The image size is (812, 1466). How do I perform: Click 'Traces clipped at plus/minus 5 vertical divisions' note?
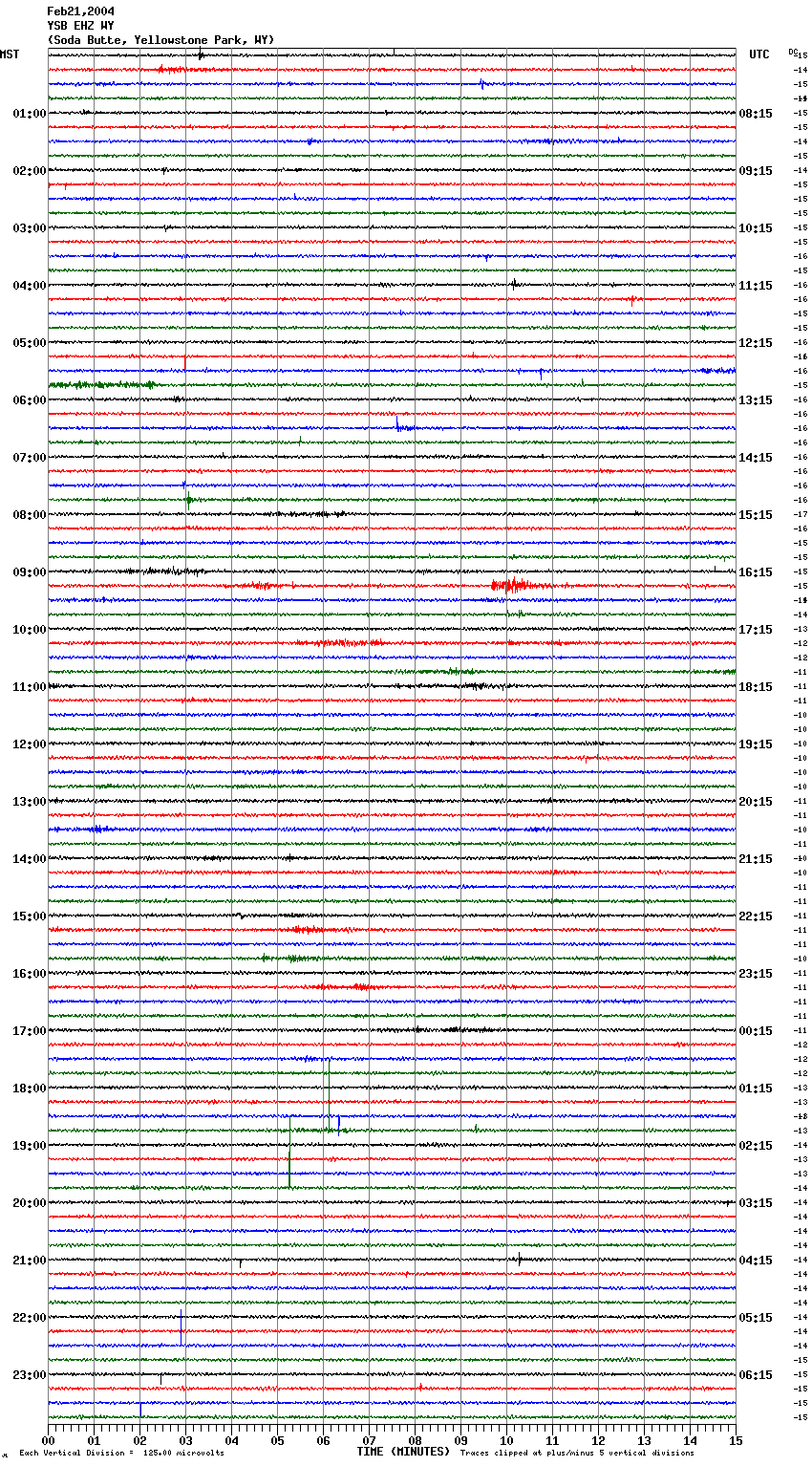tap(577, 1453)
